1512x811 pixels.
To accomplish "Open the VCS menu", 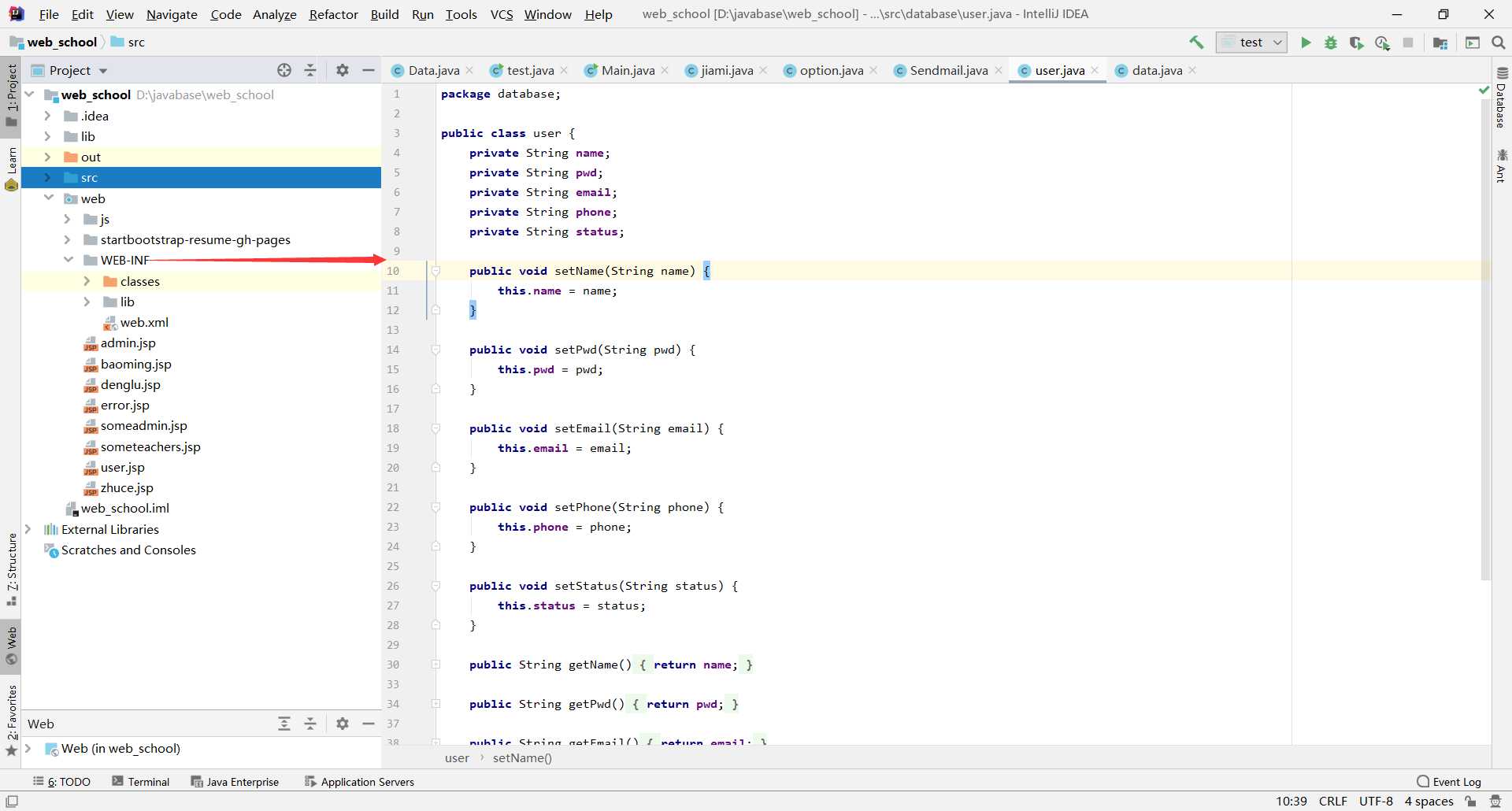I will [502, 14].
